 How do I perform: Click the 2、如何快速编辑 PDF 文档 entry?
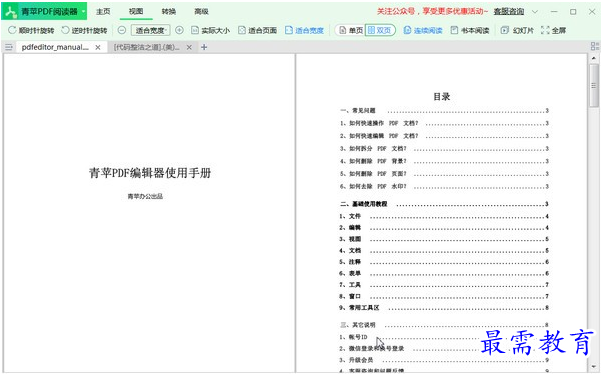pyautogui.click(x=444, y=136)
